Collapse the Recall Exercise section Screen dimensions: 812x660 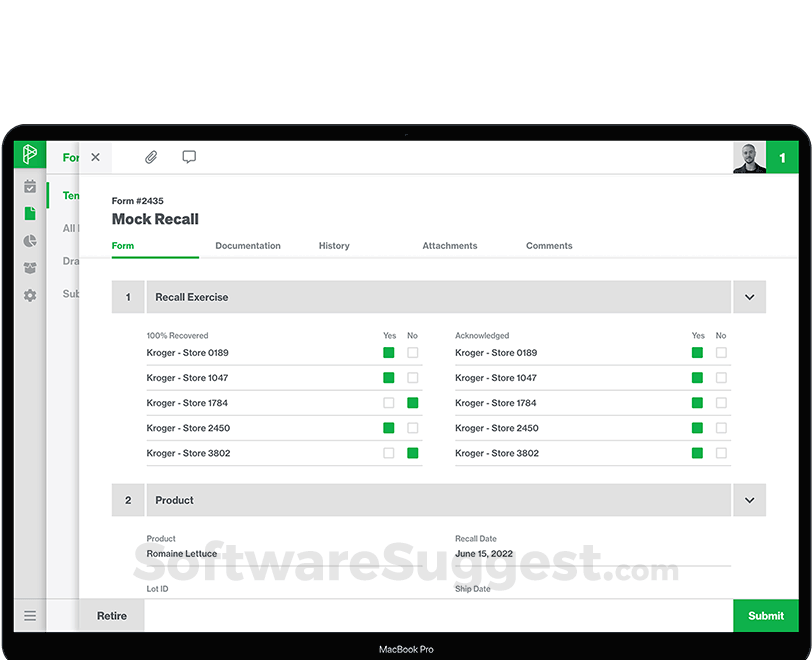749,296
